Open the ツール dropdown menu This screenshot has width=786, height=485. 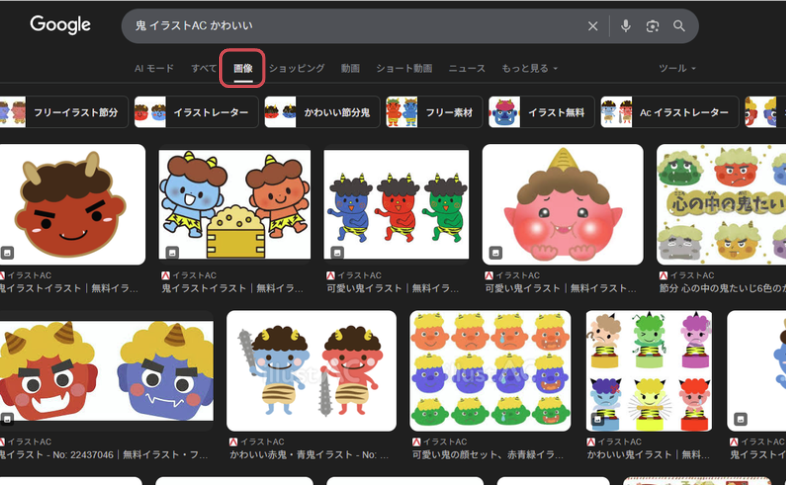point(677,68)
